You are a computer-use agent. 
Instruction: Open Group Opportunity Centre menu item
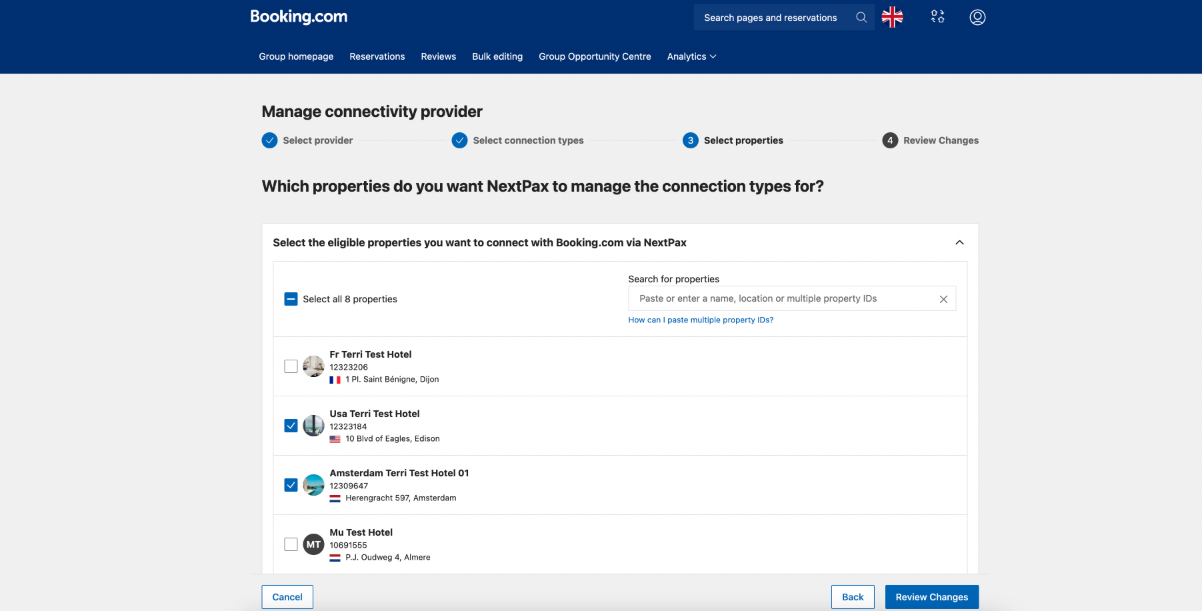(x=595, y=57)
